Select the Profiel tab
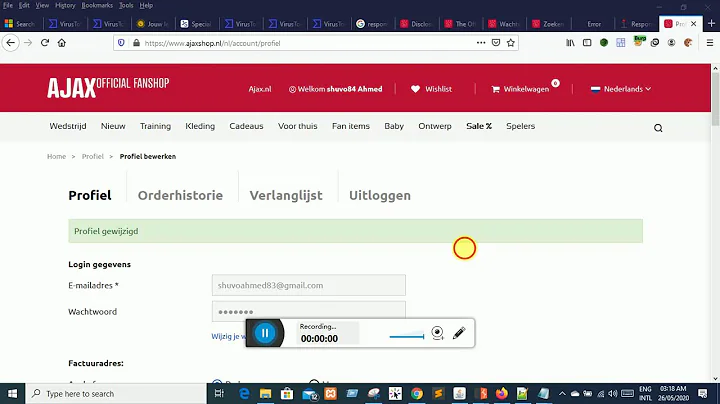This screenshot has width=720, height=404. (90, 195)
